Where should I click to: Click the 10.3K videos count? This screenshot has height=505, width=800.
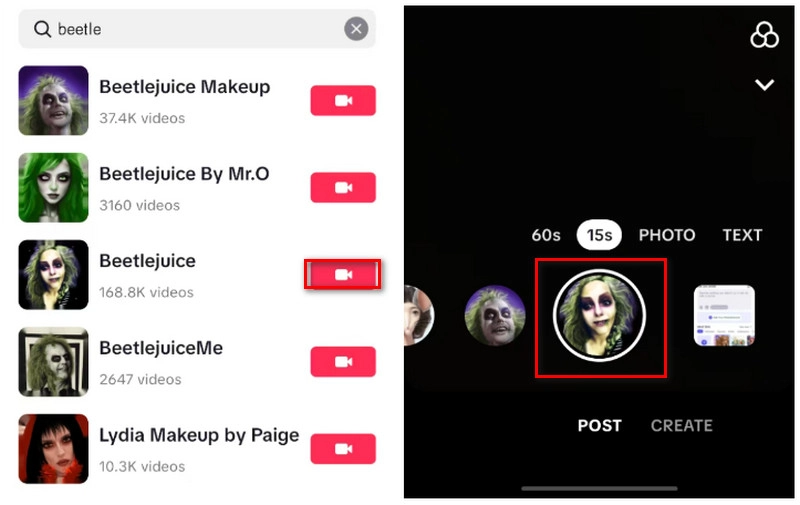click(x=142, y=467)
